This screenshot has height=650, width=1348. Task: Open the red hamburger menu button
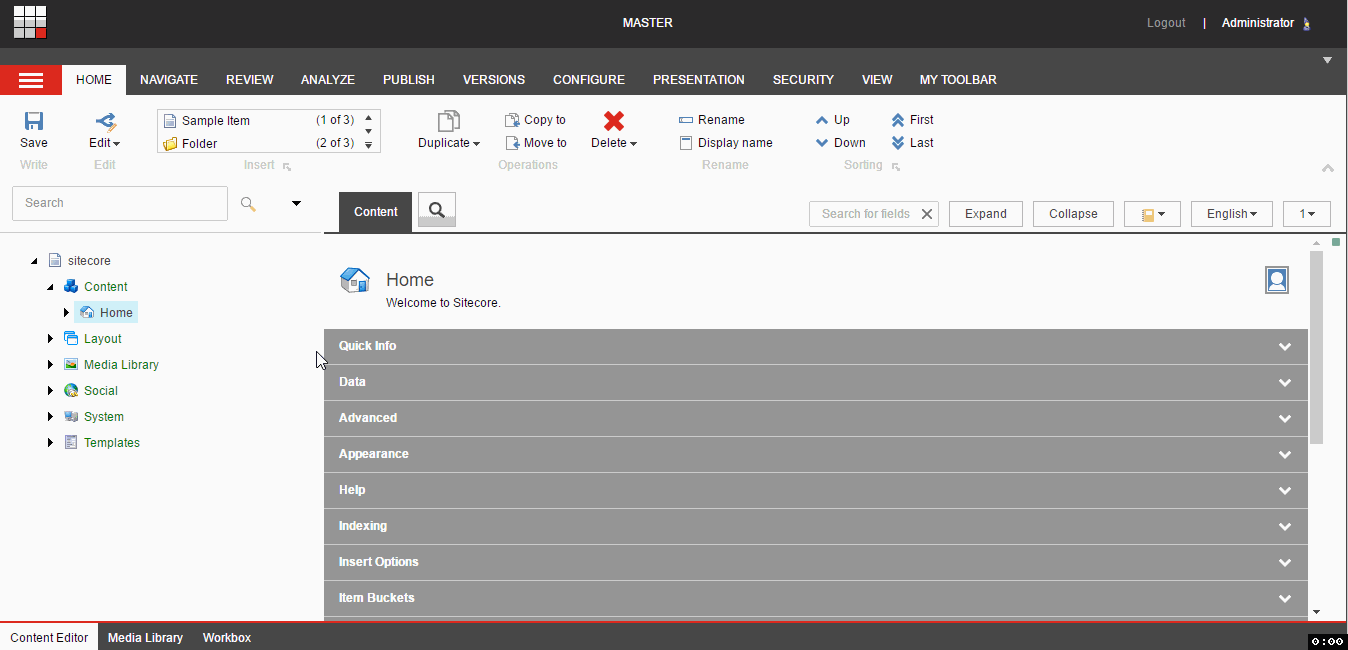(31, 80)
